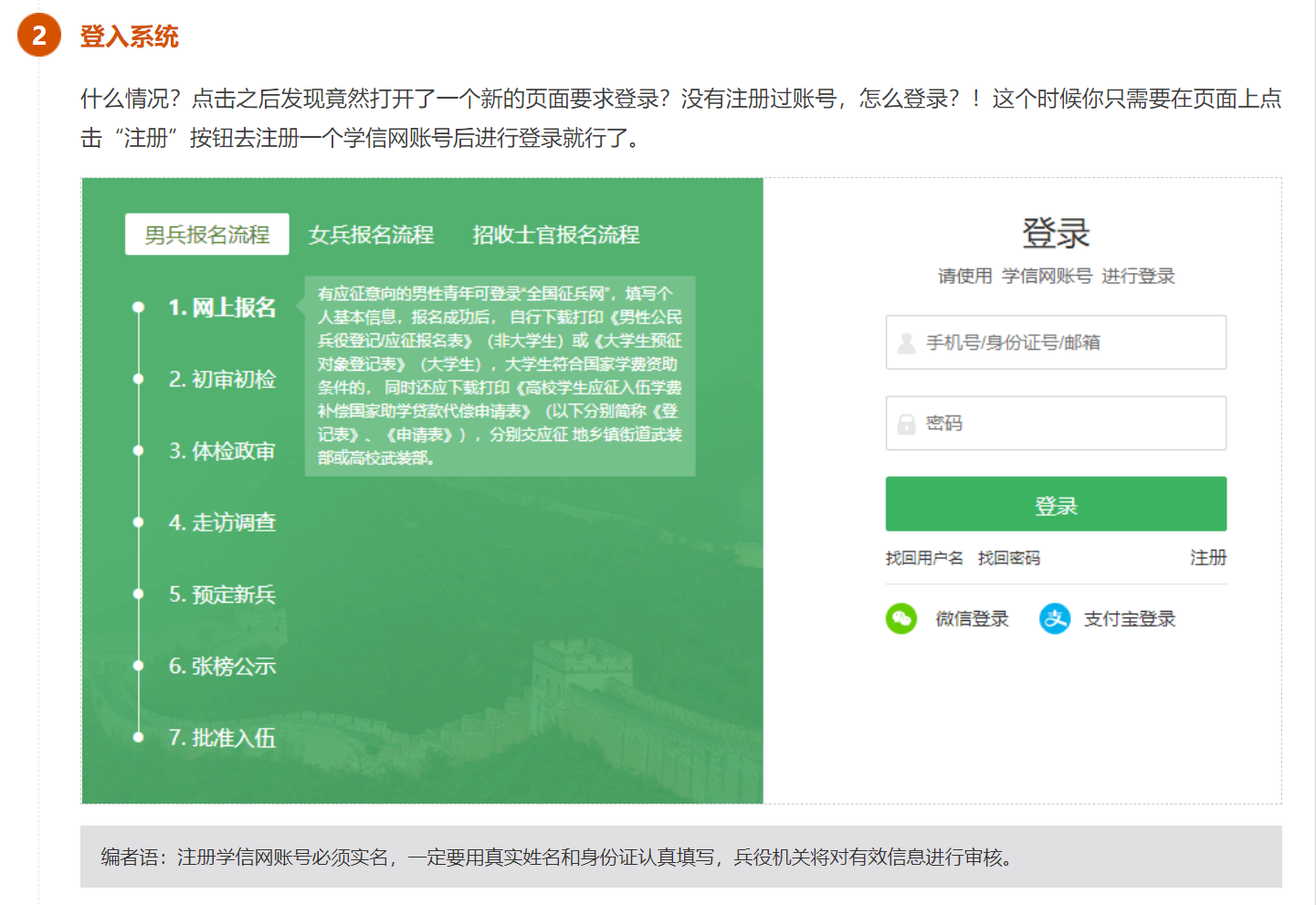Click the lock icon in password field
This screenshot has width=1316, height=905.
point(906,424)
